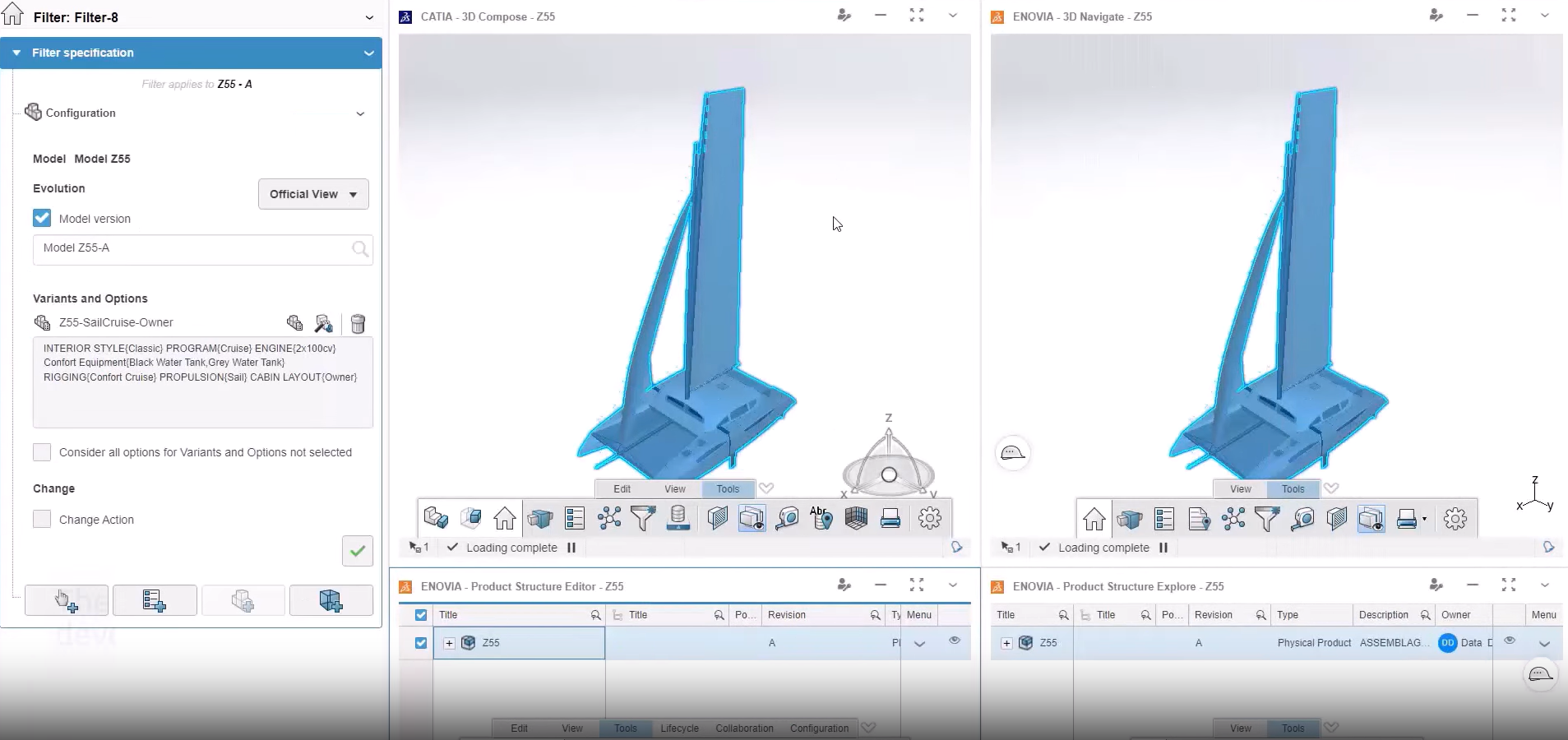
Task: Switch to the Edit tab in 3D Compose
Action: coord(622,488)
